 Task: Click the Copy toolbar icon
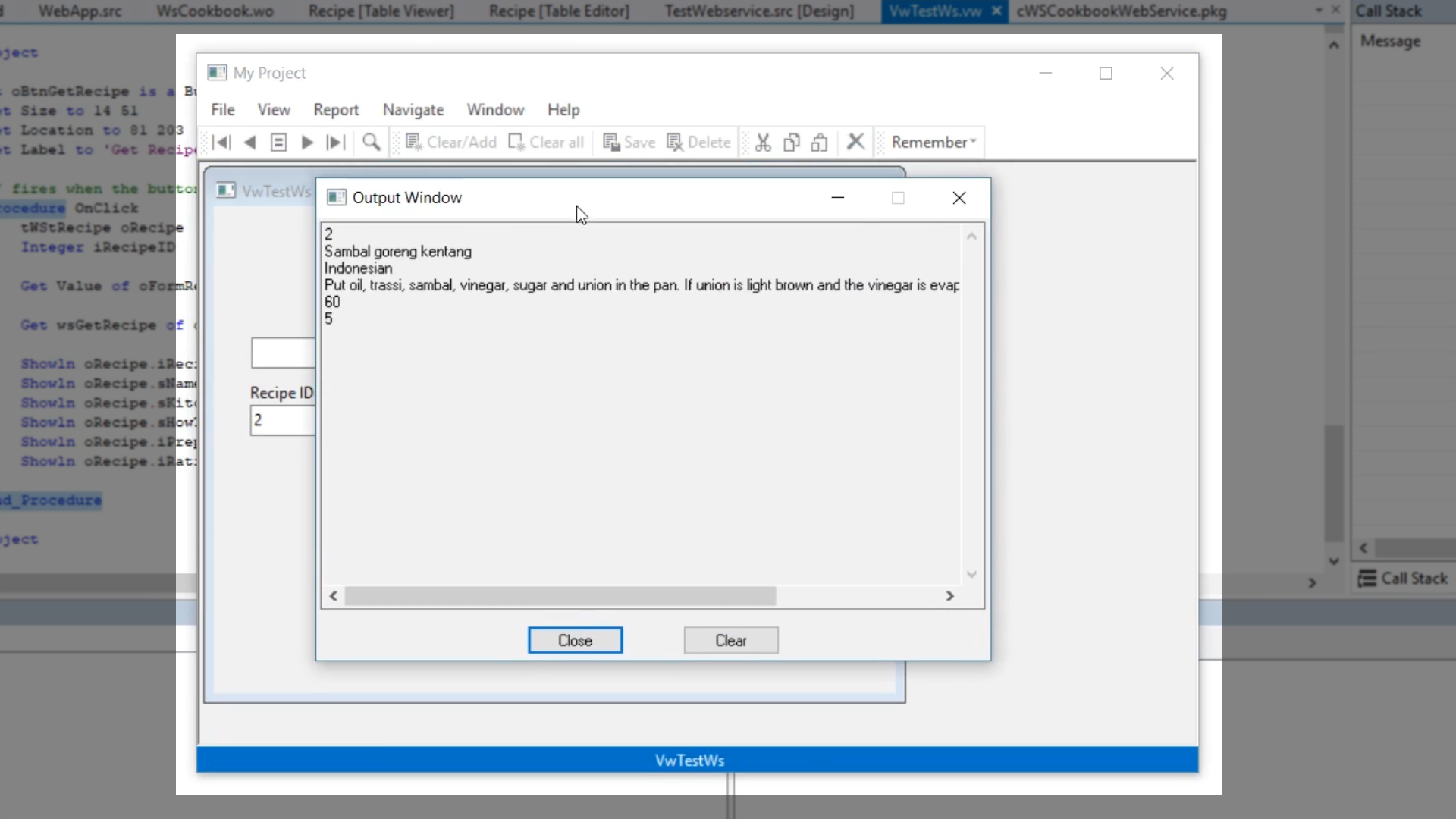pos(791,143)
